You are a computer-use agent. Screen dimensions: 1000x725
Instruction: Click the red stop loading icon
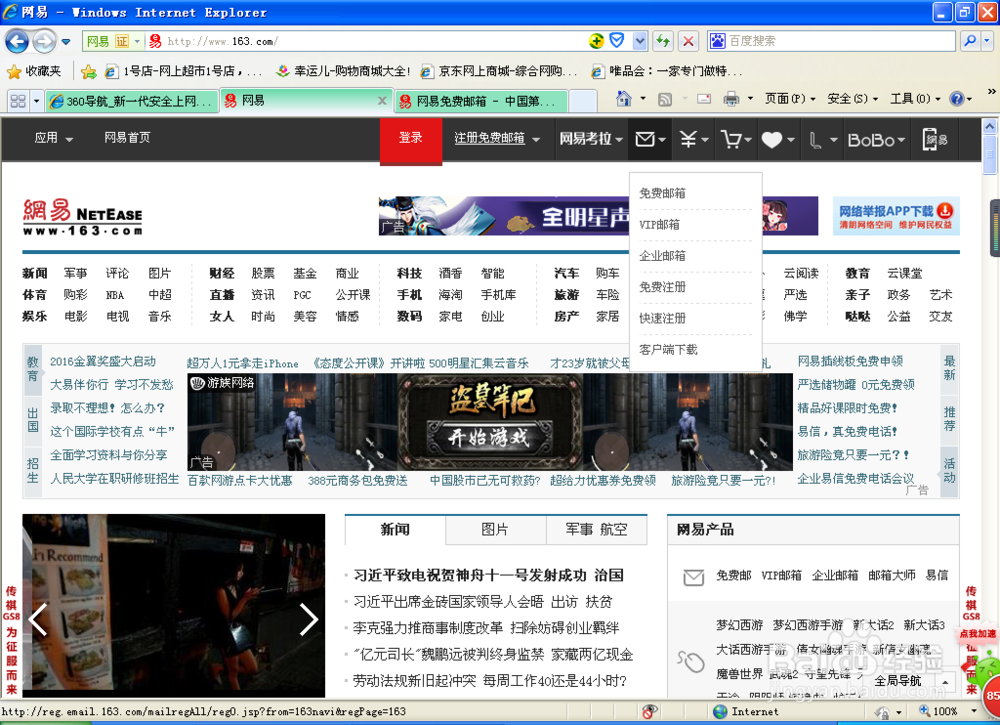point(688,41)
